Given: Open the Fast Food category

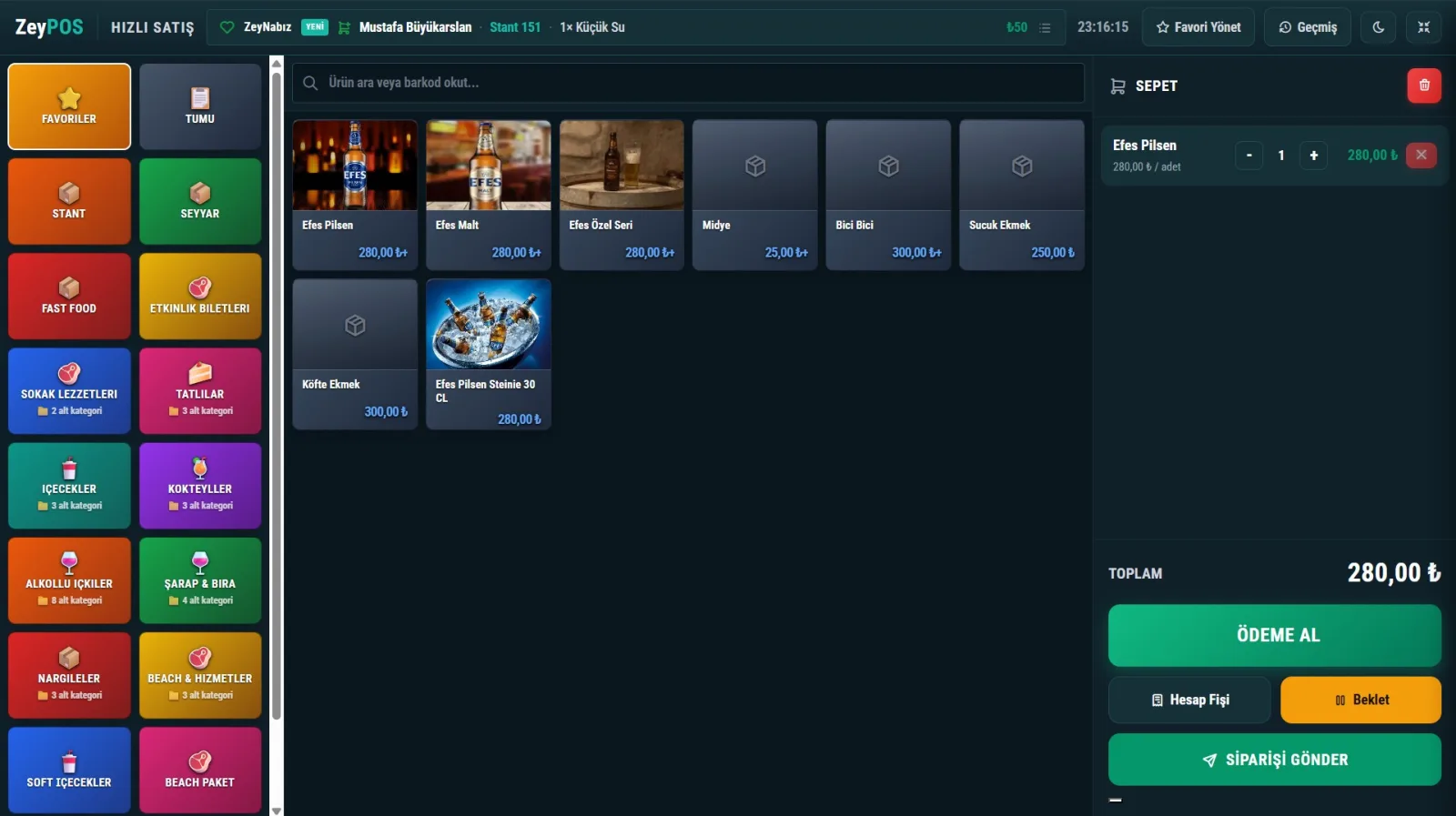Looking at the screenshot, I should (x=69, y=296).
